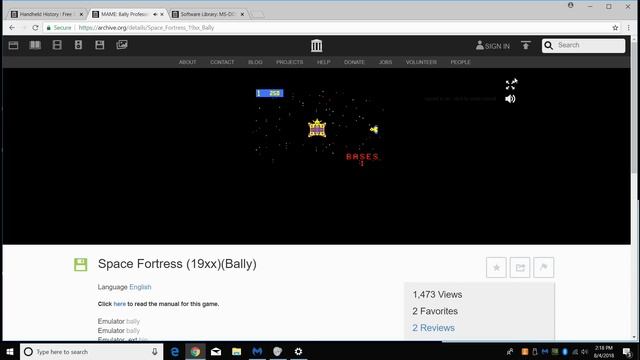The width and height of the screenshot is (640, 360).
Task: Open the ABOUT menu item
Action: 187,62
